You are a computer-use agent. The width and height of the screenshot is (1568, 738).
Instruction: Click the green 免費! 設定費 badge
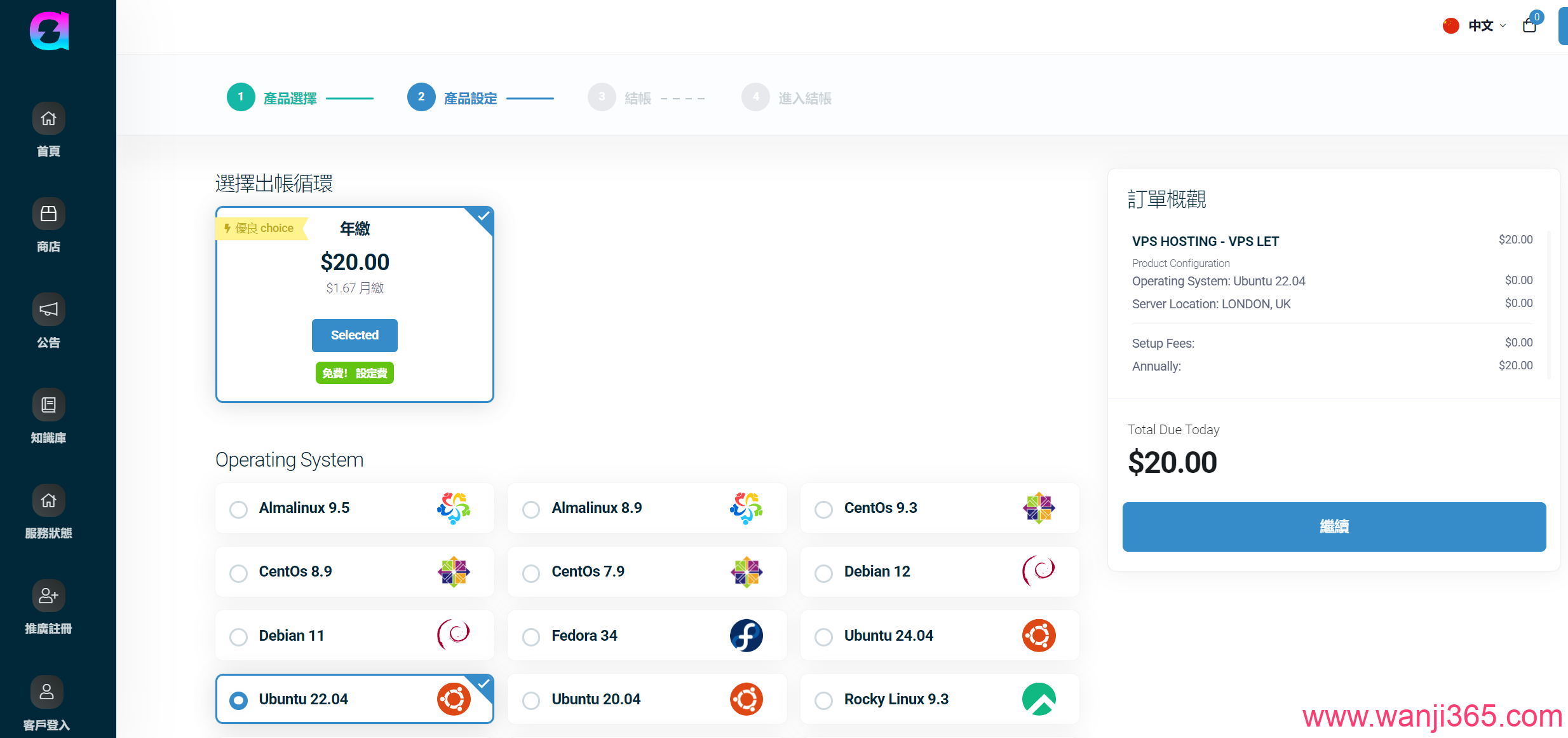[355, 373]
